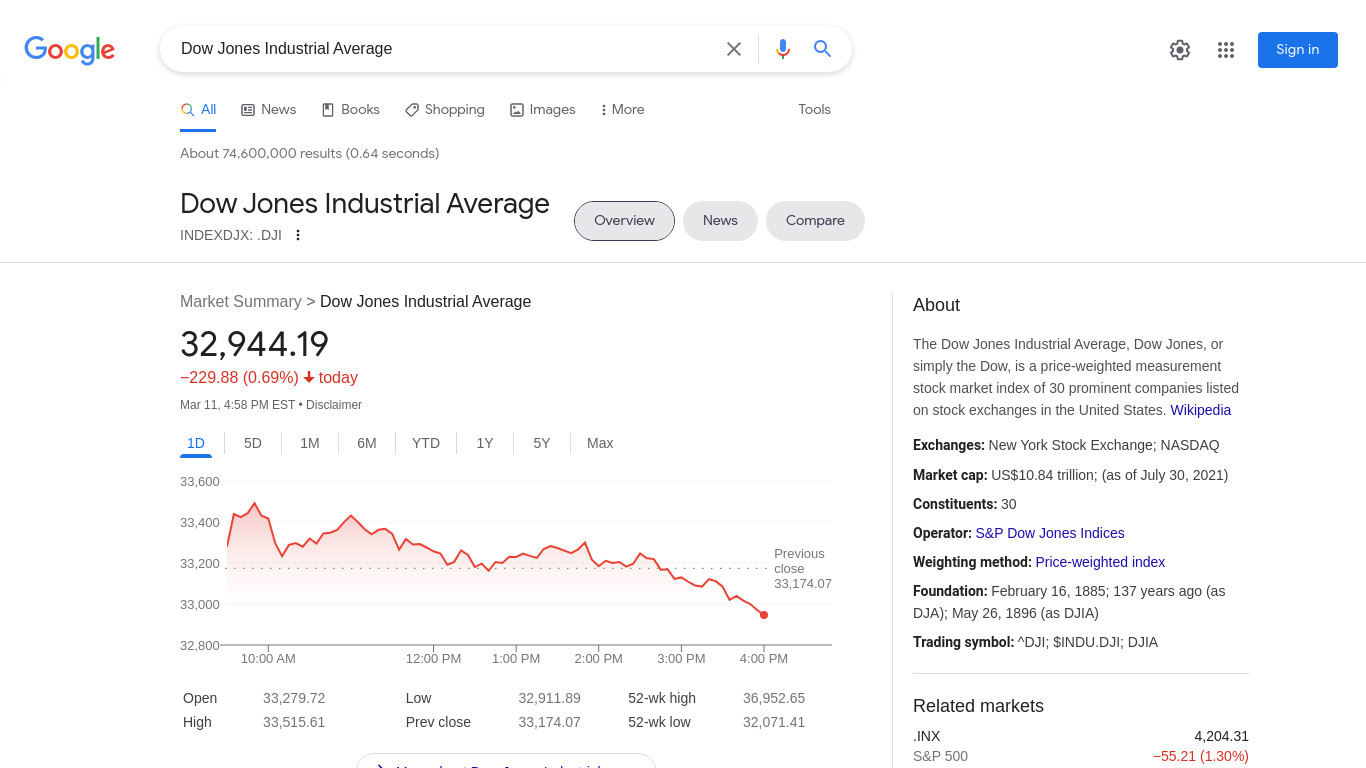Click Market Summary breadcrumb
This screenshot has width=1366, height=768.
click(241, 302)
